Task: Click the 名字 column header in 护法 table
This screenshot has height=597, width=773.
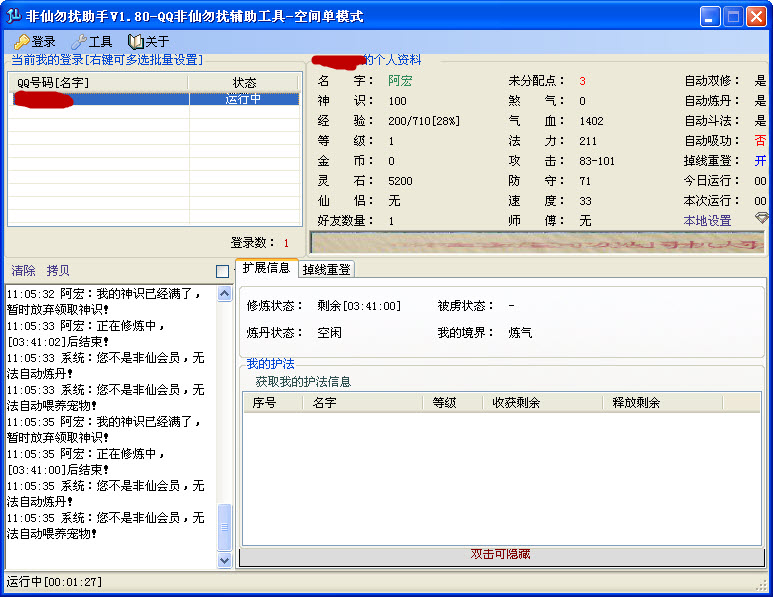Action: tap(363, 403)
